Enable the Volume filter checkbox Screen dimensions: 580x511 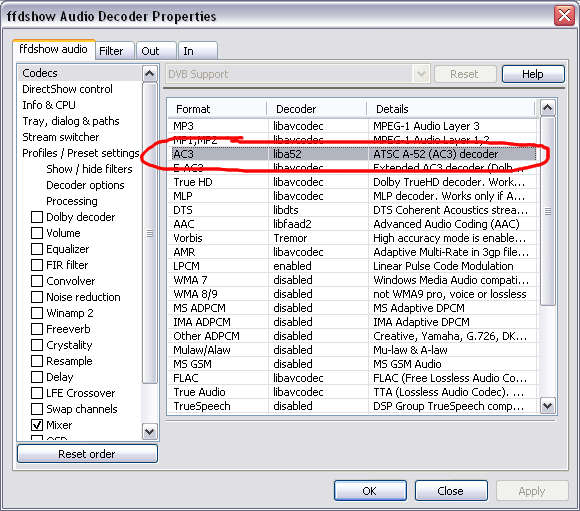(37, 233)
